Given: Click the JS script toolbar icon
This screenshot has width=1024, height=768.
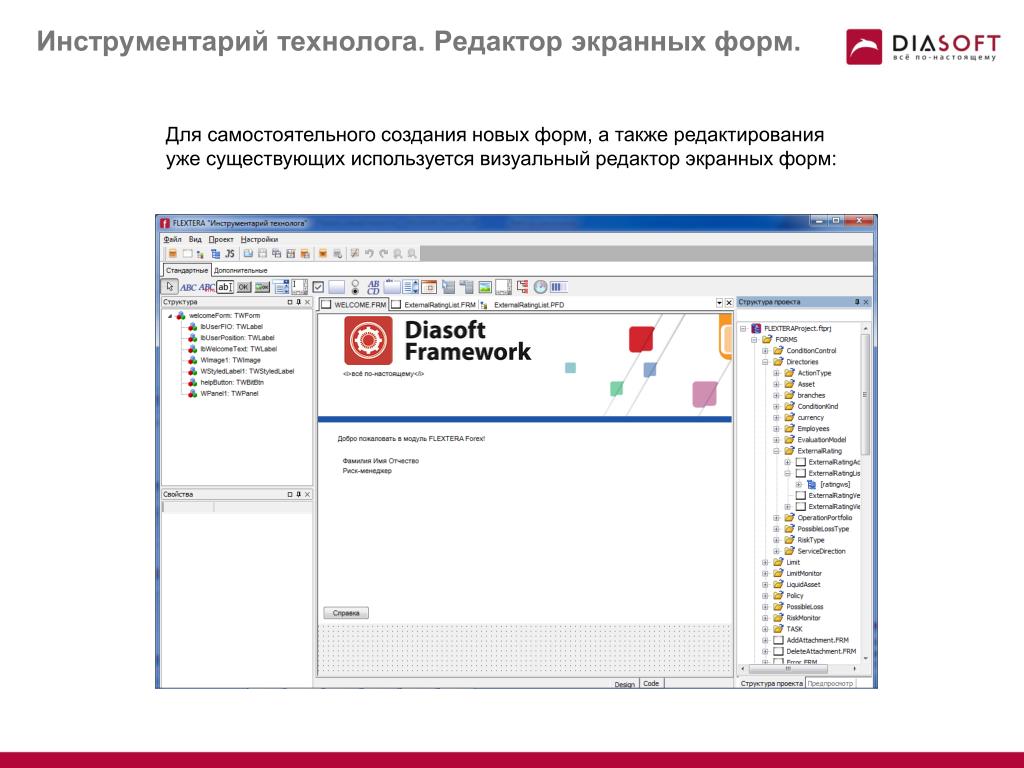Looking at the screenshot, I should [x=230, y=253].
